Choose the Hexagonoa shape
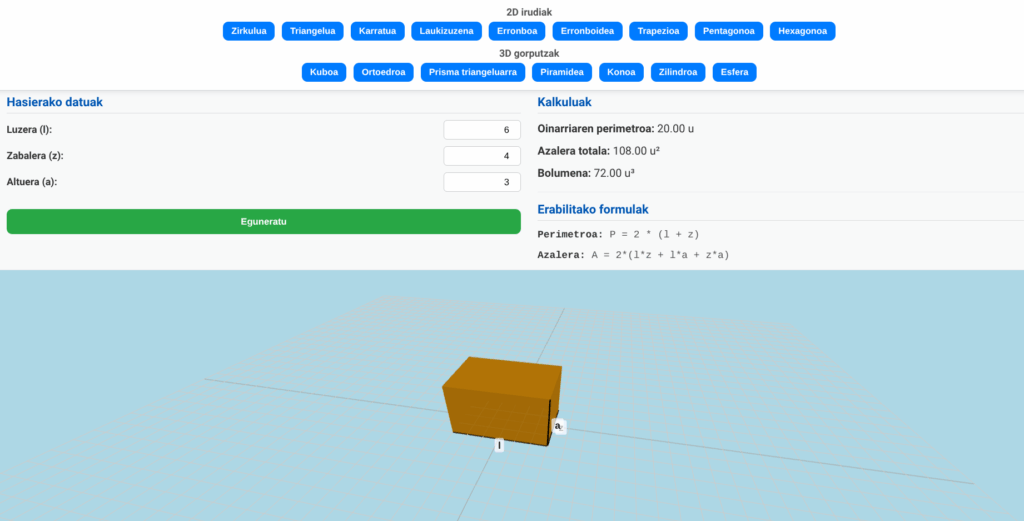The image size is (1024, 521). tap(803, 31)
